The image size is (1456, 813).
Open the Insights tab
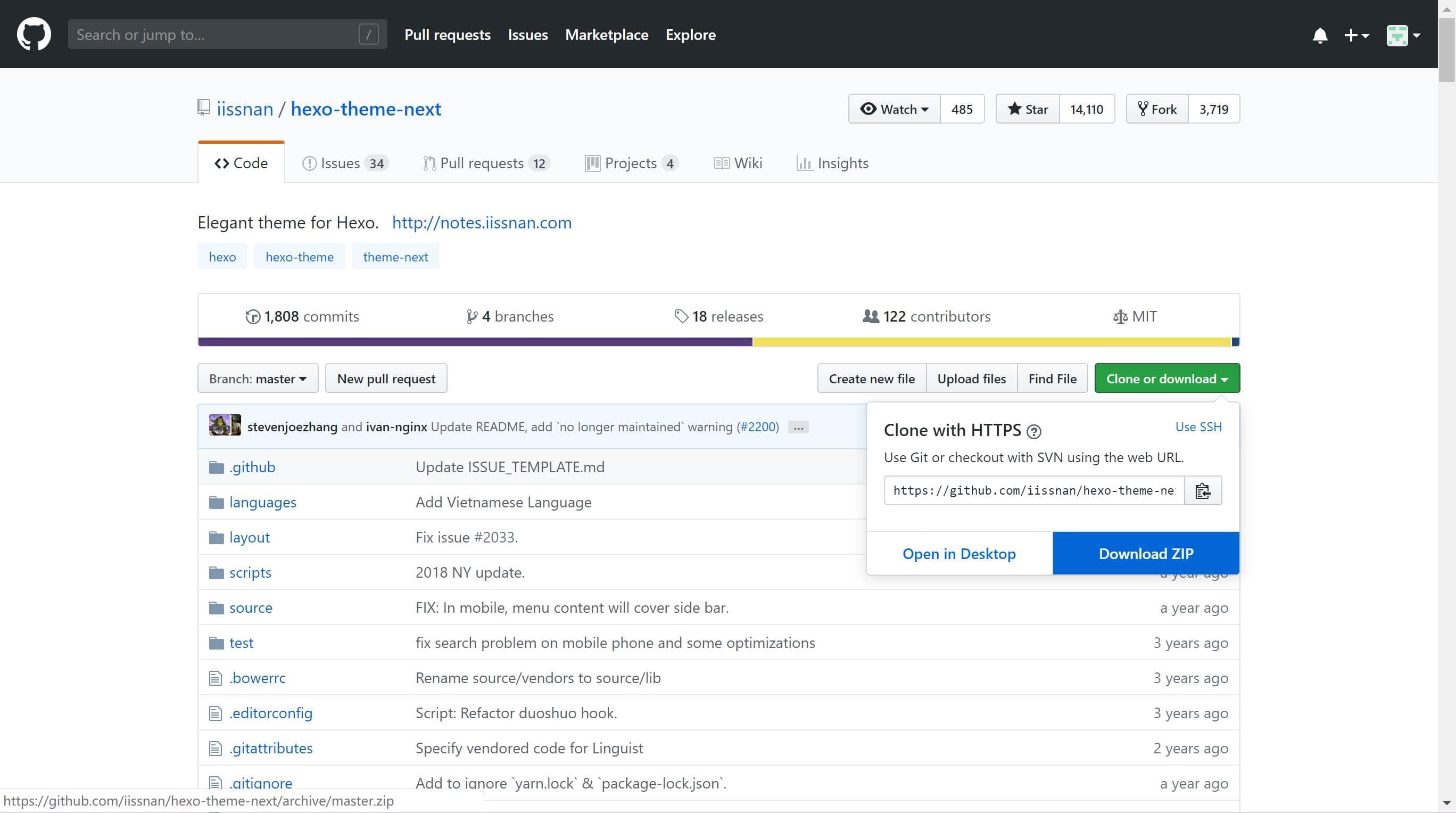tap(832, 163)
